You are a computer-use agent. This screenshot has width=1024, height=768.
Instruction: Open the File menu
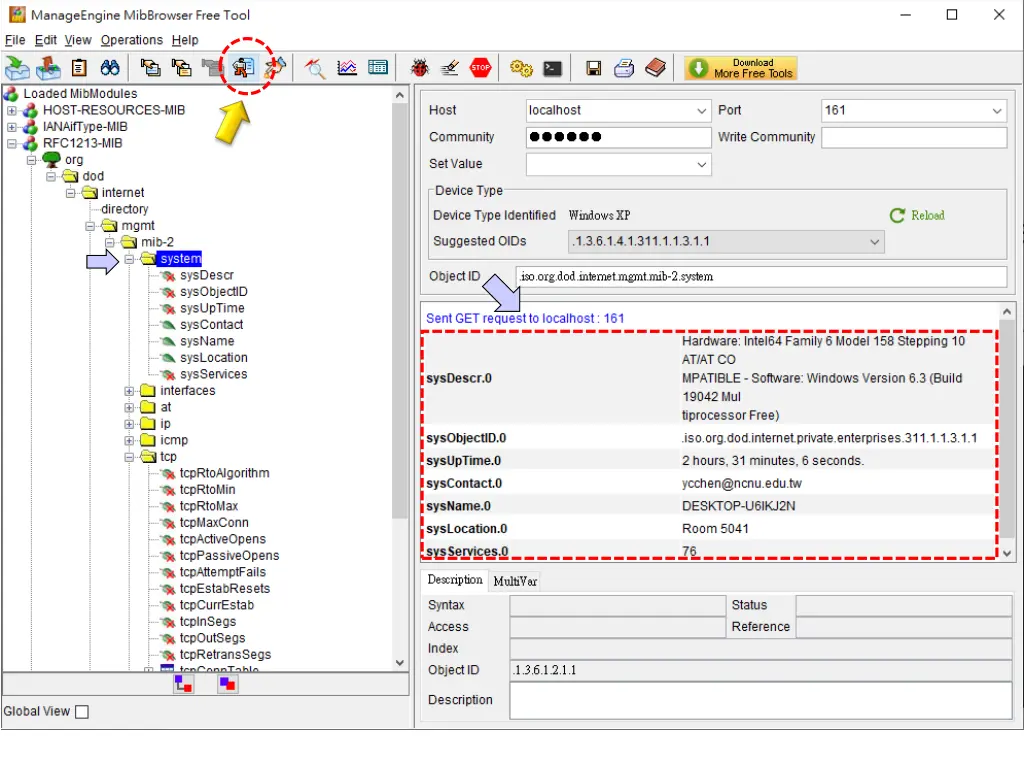coord(15,40)
